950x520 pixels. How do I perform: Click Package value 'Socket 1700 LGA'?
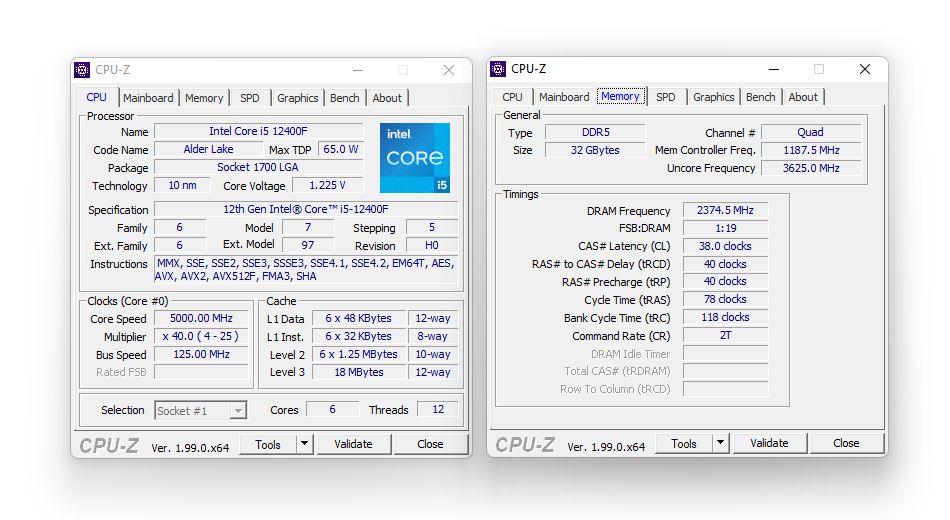point(259,167)
